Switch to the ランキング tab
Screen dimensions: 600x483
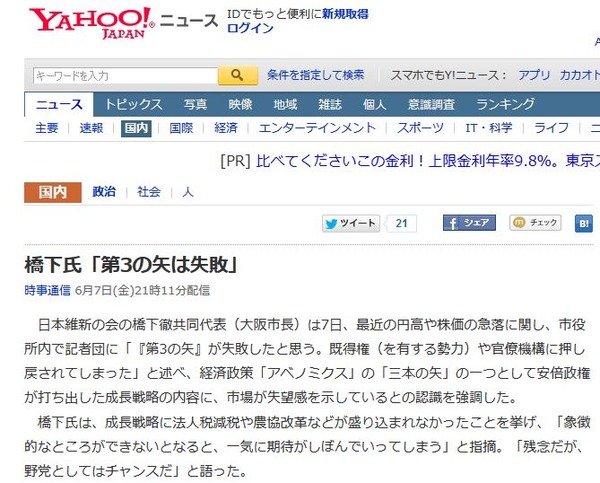[505, 104]
